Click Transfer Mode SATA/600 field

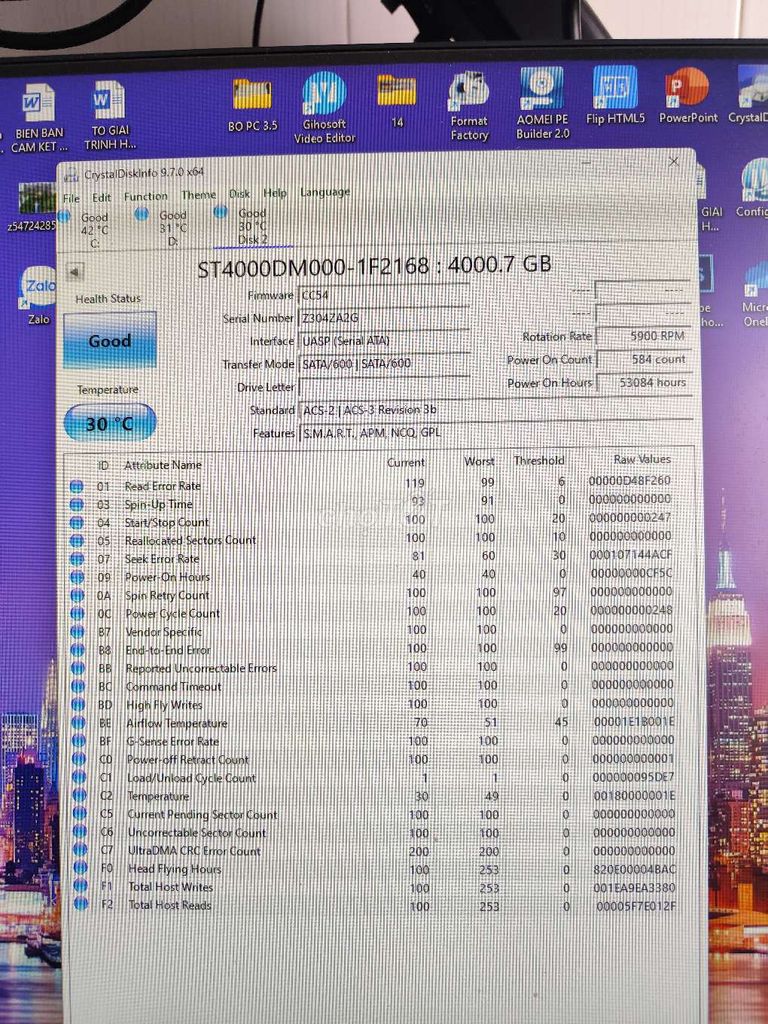[x=383, y=364]
